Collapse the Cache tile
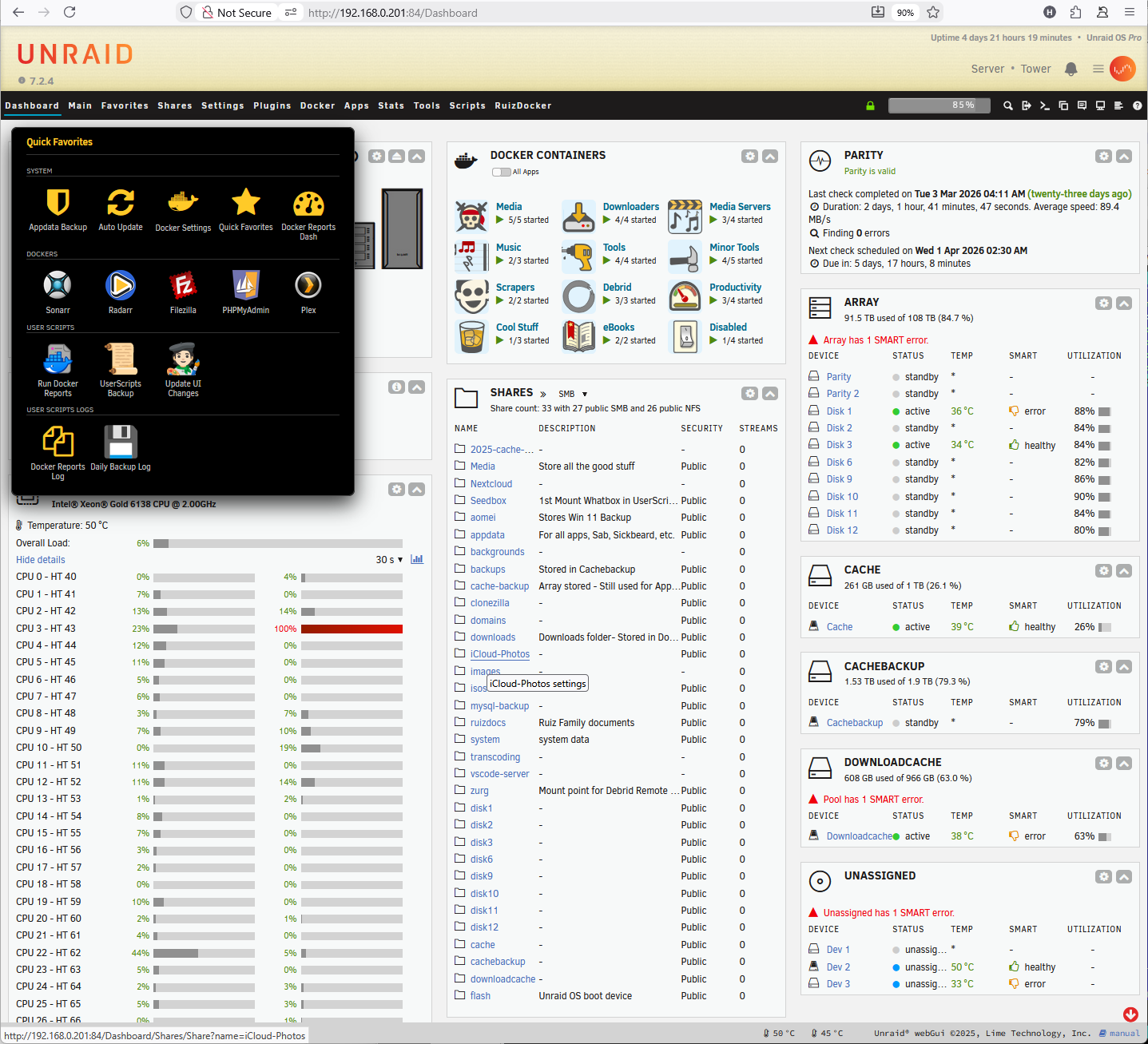Image resolution: width=1148 pixels, height=1044 pixels. [1124, 571]
